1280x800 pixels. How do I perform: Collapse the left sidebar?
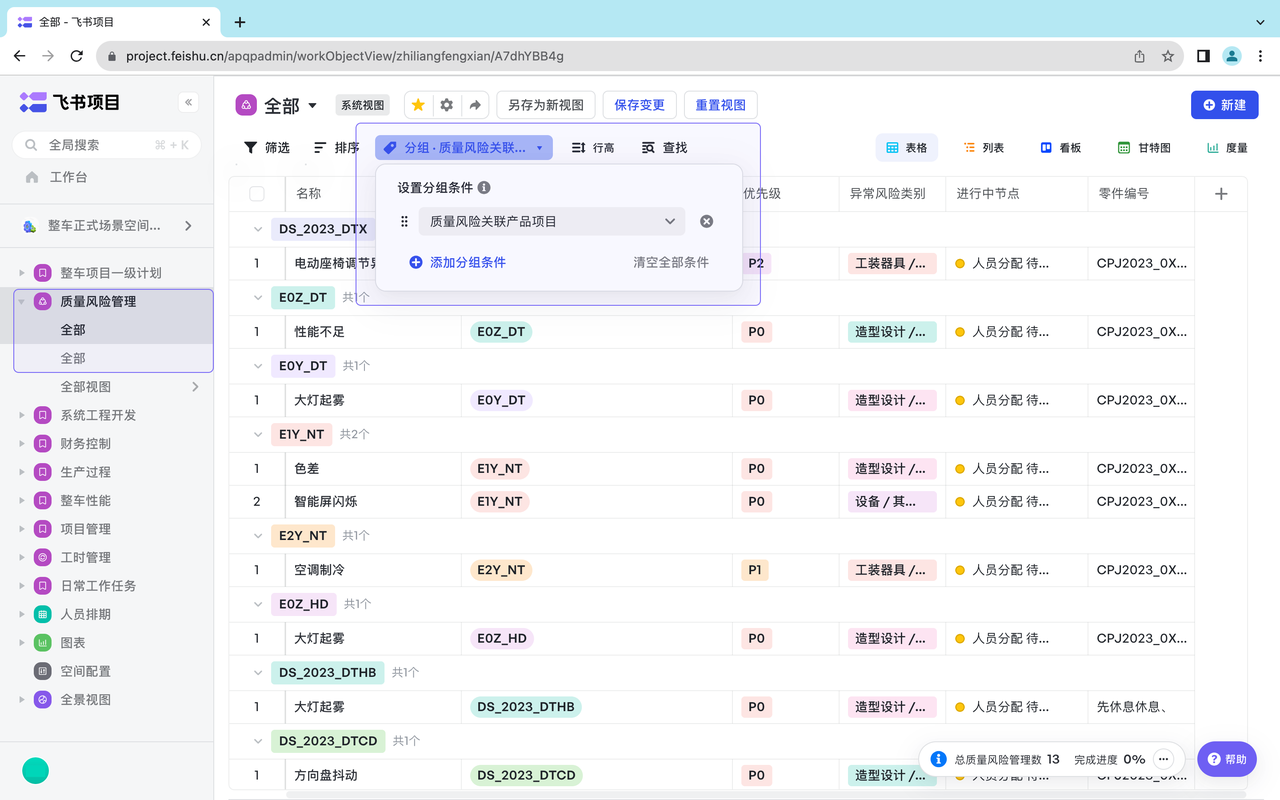[189, 102]
